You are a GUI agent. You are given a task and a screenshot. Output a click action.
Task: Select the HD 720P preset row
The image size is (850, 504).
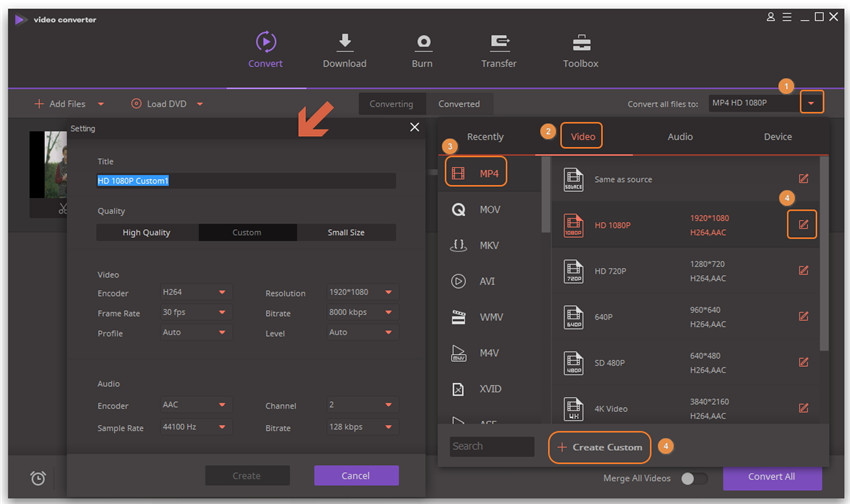(685, 271)
